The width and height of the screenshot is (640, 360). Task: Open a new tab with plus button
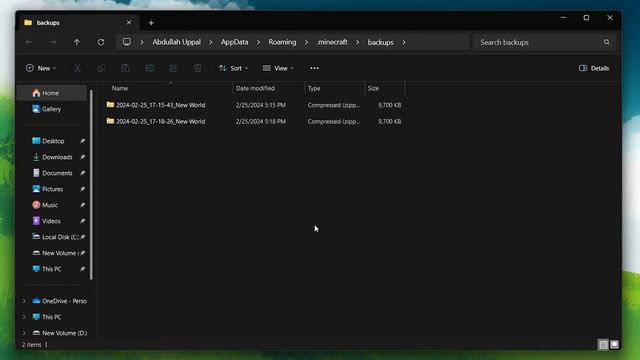(x=151, y=23)
